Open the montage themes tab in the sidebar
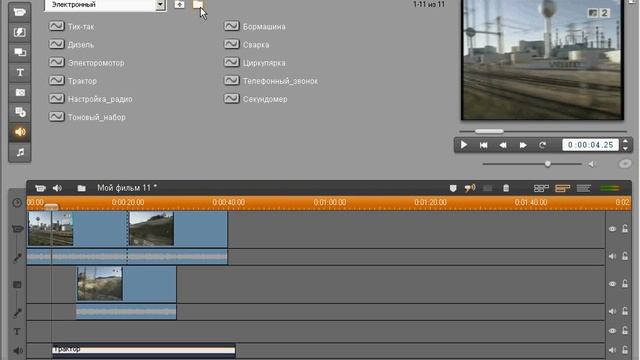 click(20, 52)
